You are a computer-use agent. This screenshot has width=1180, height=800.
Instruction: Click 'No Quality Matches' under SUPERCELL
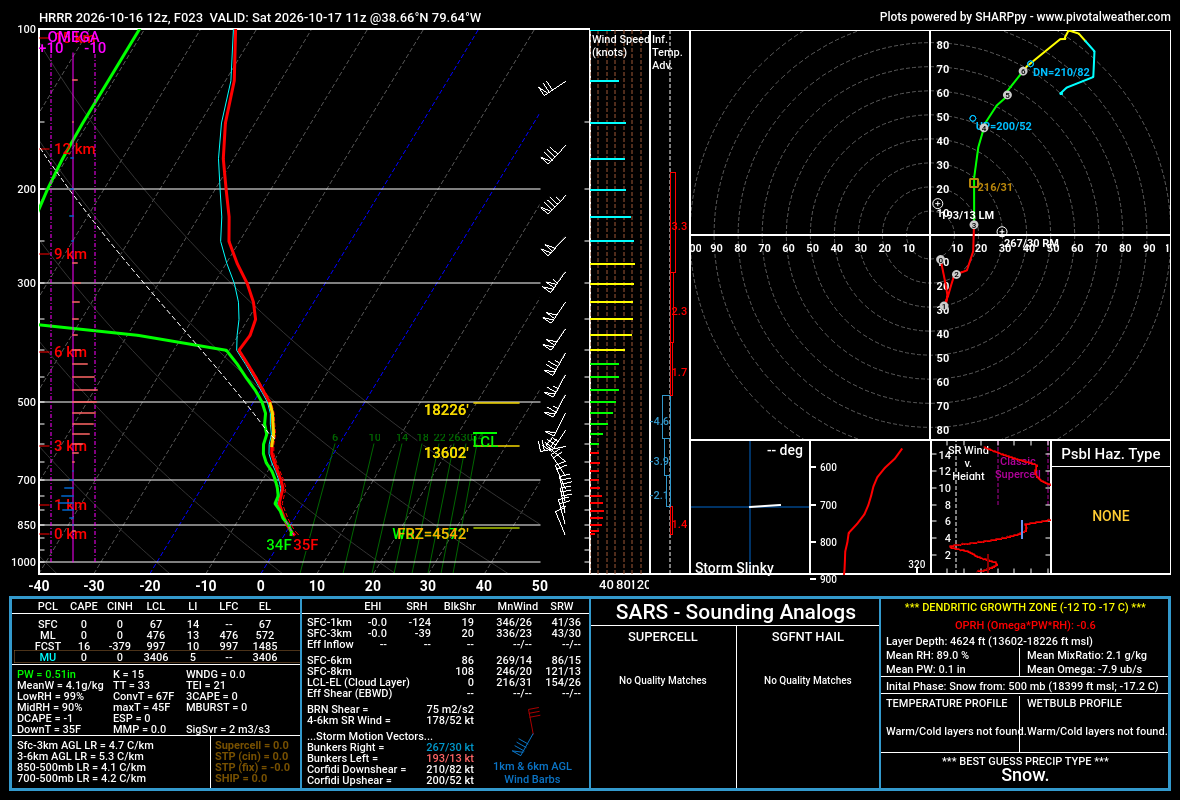click(662, 680)
